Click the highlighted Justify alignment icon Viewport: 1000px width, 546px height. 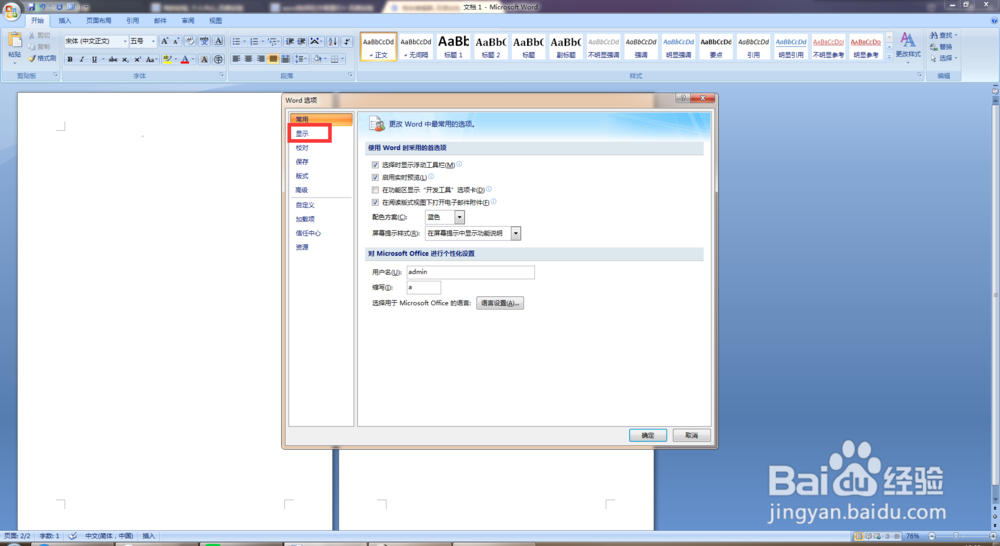pos(273,59)
